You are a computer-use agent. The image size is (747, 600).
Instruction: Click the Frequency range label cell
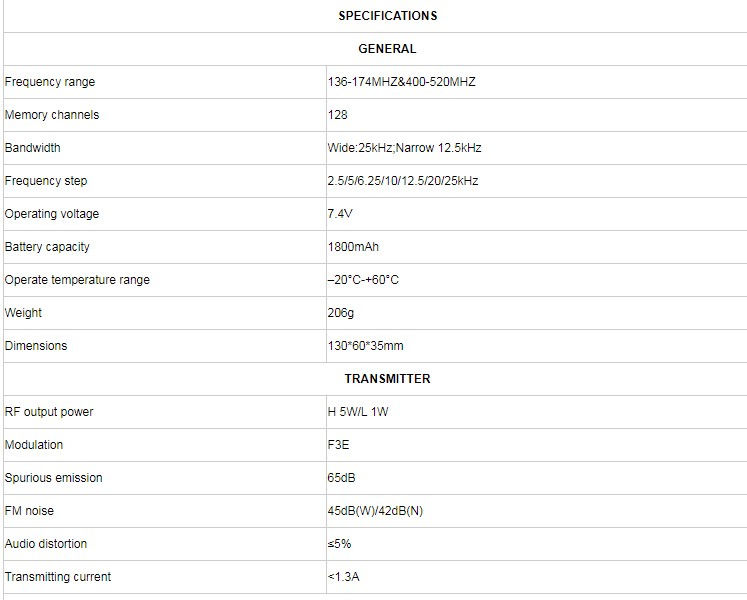50,82
